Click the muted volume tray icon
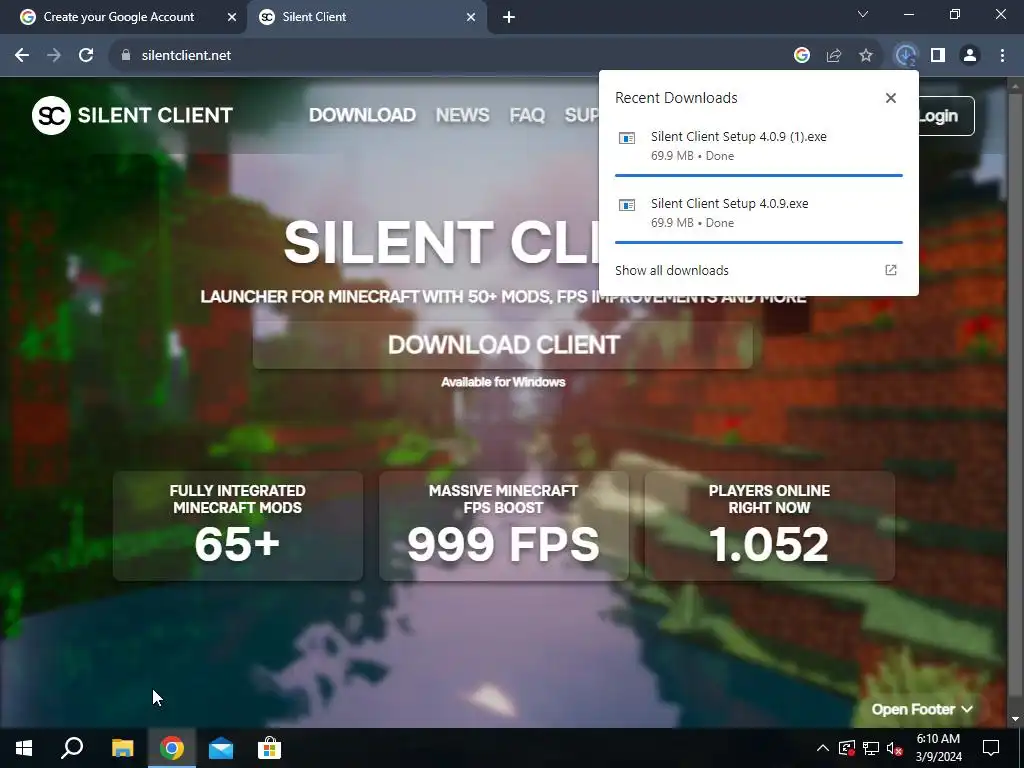The height and width of the screenshot is (768, 1024). (895, 748)
